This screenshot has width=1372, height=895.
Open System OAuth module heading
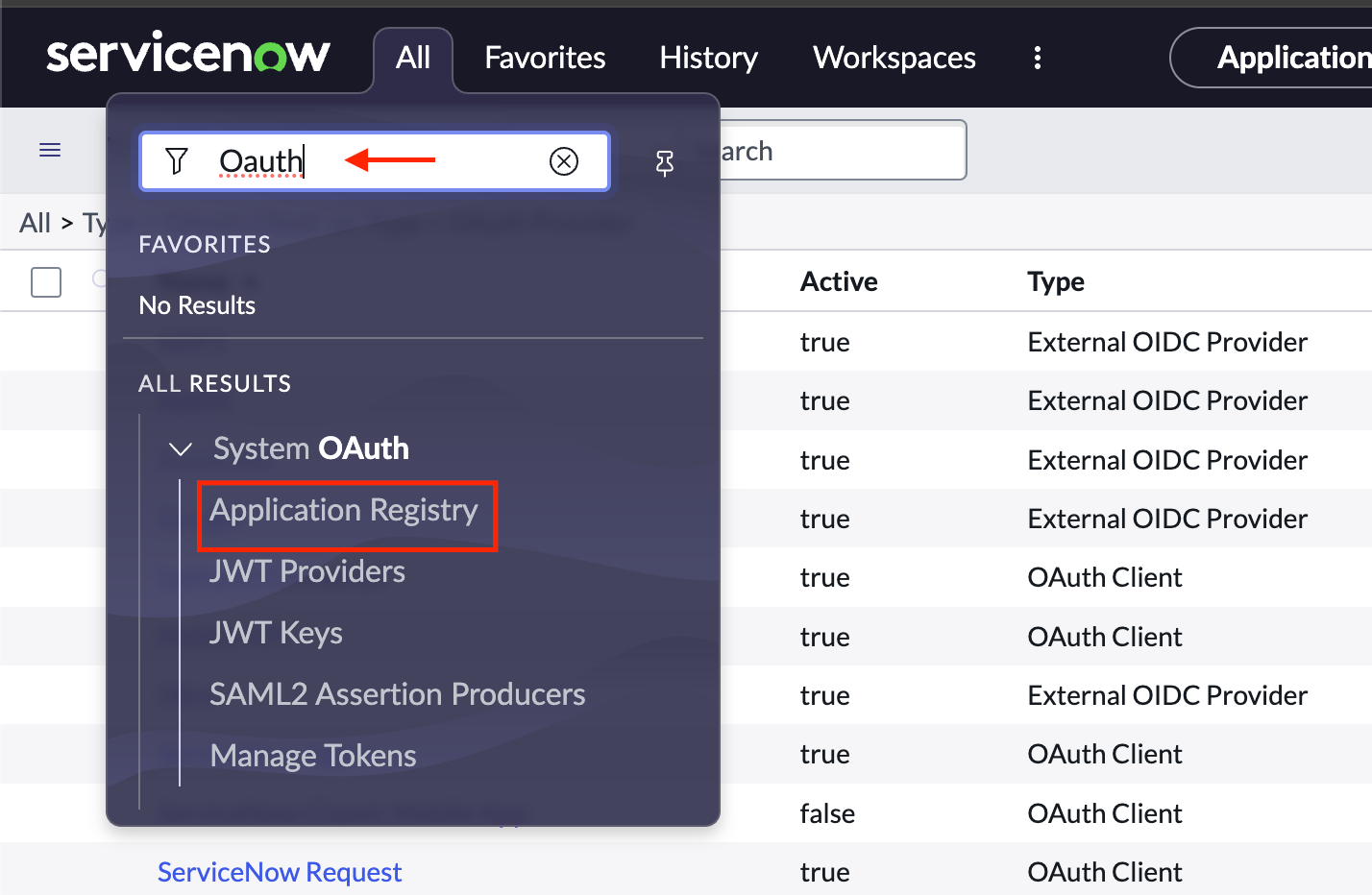tap(311, 448)
